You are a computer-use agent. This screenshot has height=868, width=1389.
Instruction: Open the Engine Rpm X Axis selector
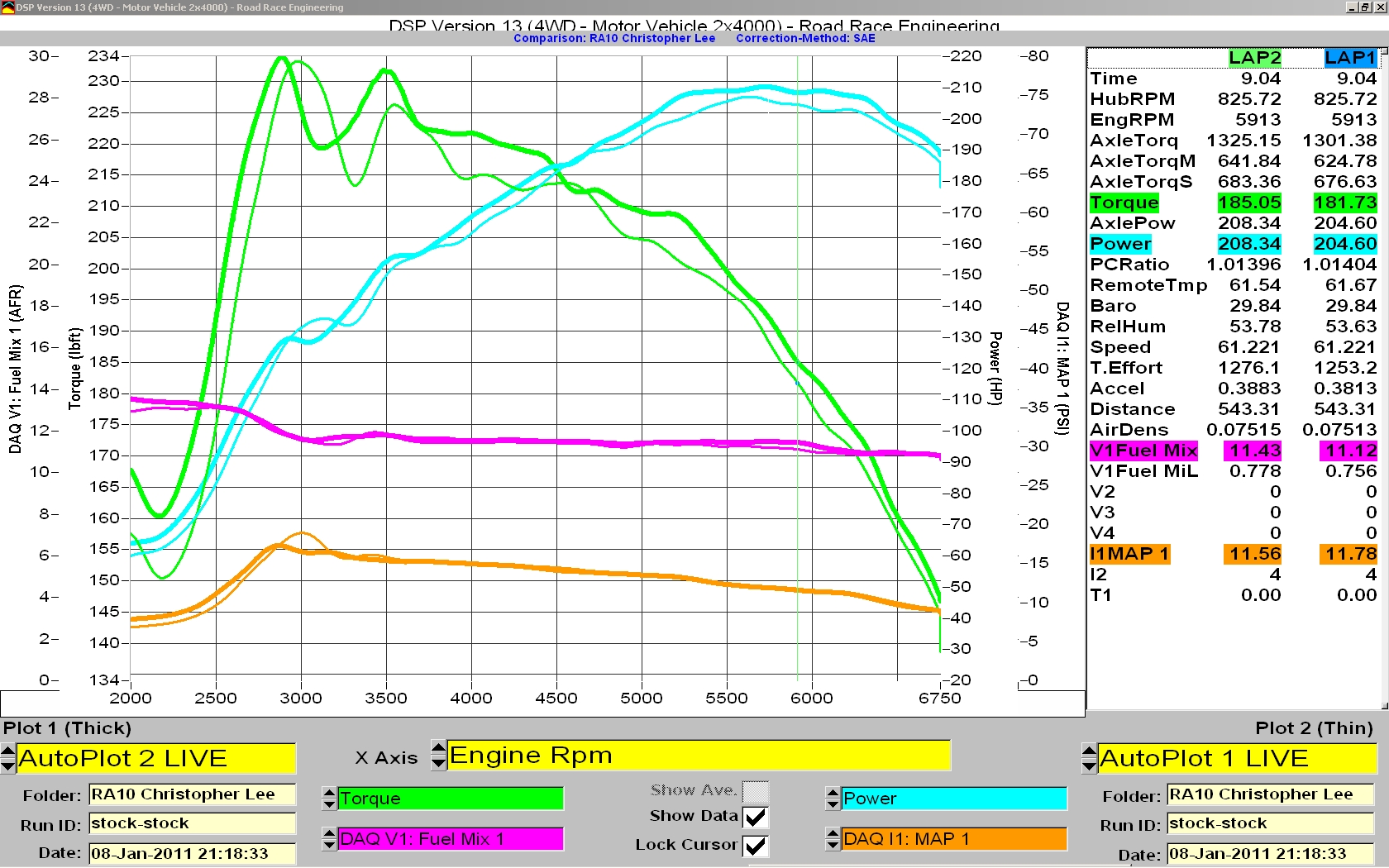pos(699,756)
